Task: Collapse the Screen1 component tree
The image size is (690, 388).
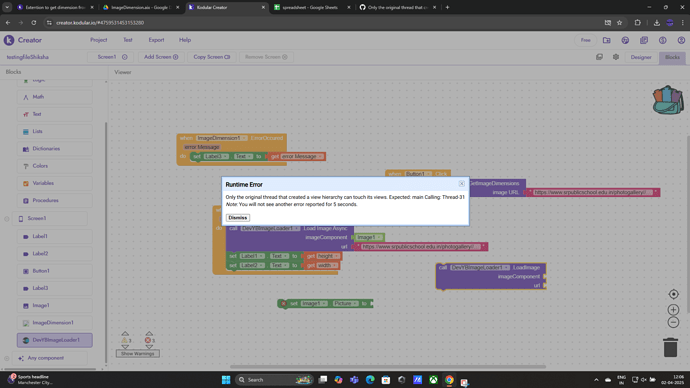Action: click(7, 219)
